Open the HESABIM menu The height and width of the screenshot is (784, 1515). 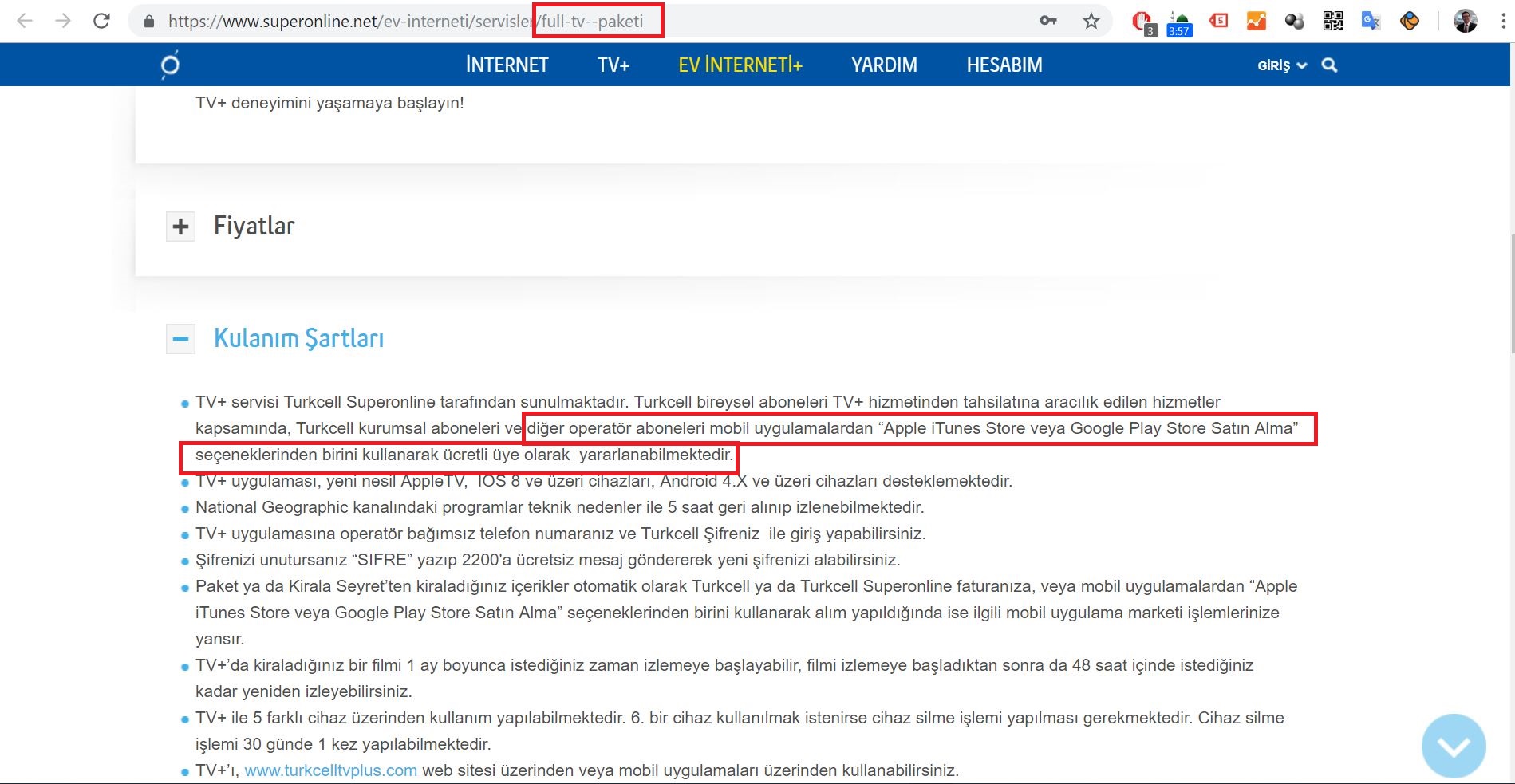(1004, 65)
